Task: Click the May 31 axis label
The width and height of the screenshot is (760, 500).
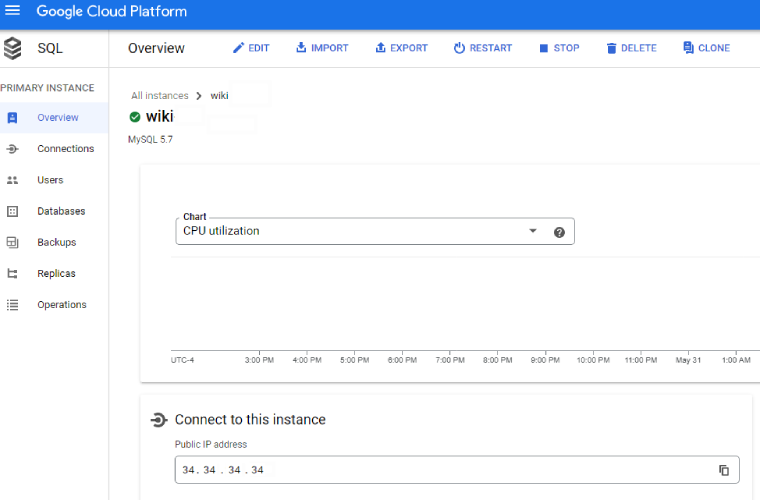Action: (688, 360)
